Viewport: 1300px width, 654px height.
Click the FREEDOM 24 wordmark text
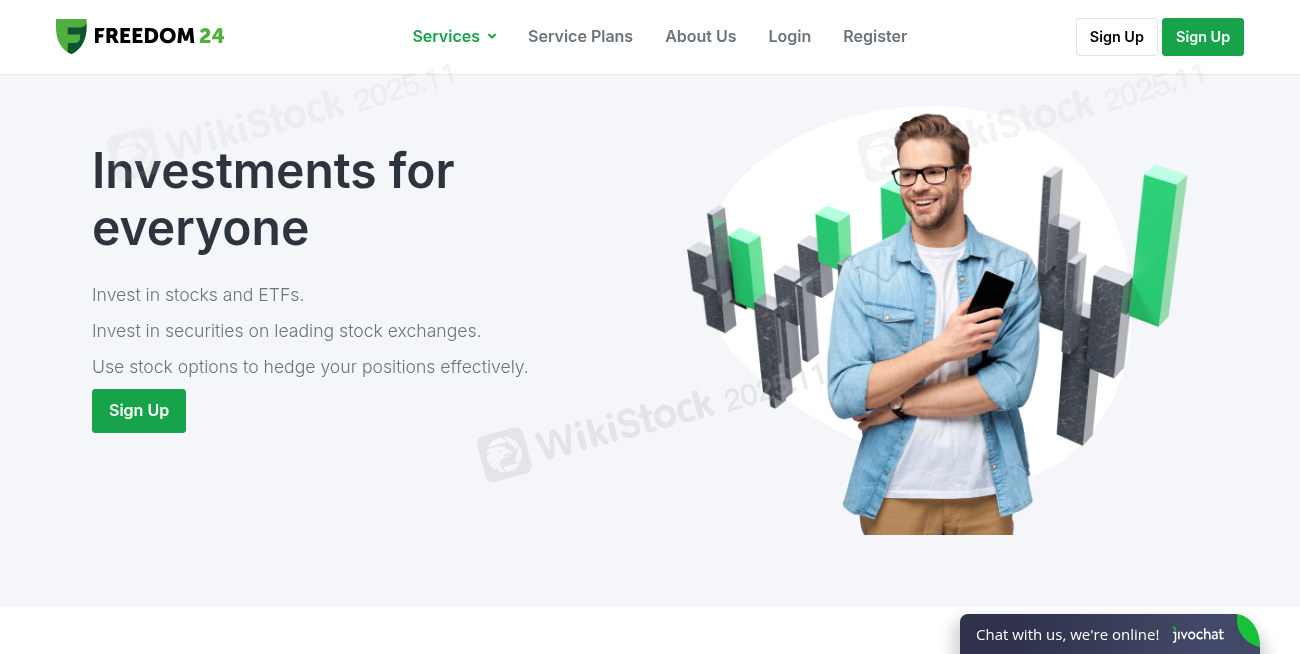tap(159, 36)
